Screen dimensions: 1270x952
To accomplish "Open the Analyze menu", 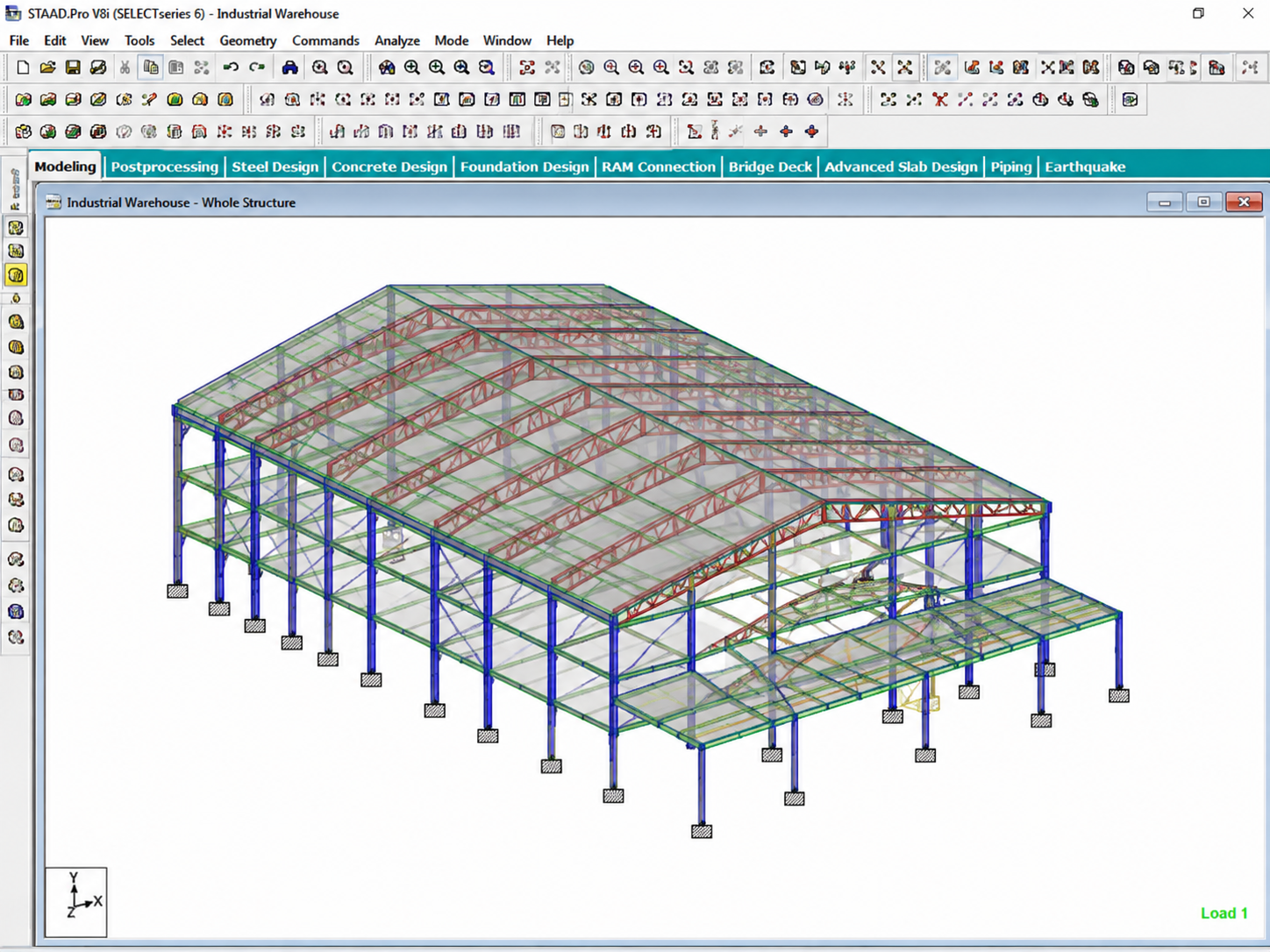I will click(x=397, y=40).
